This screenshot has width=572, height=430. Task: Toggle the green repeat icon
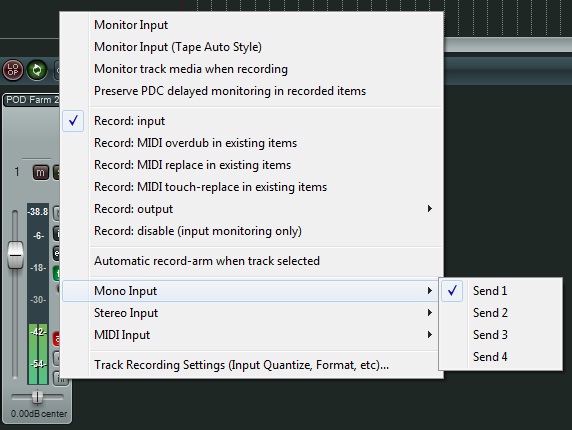pos(37,70)
